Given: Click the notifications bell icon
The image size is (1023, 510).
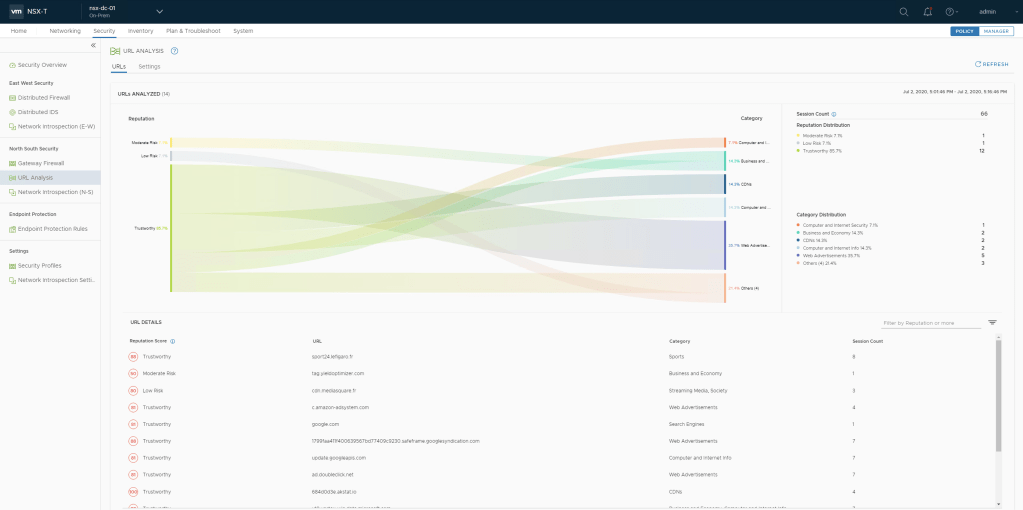Looking at the screenshot, I should click(x=927, y=11).
